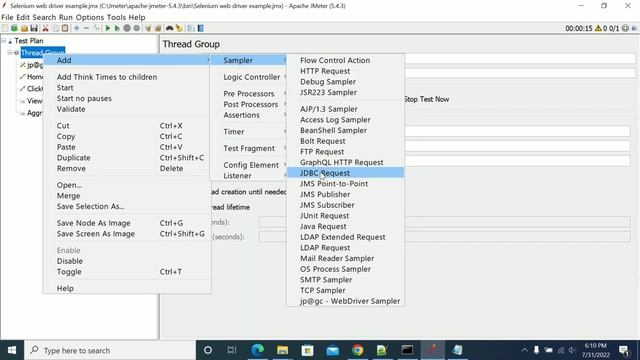
Task: Choose HTTP Request sampler
Action: tap(346, 71)
